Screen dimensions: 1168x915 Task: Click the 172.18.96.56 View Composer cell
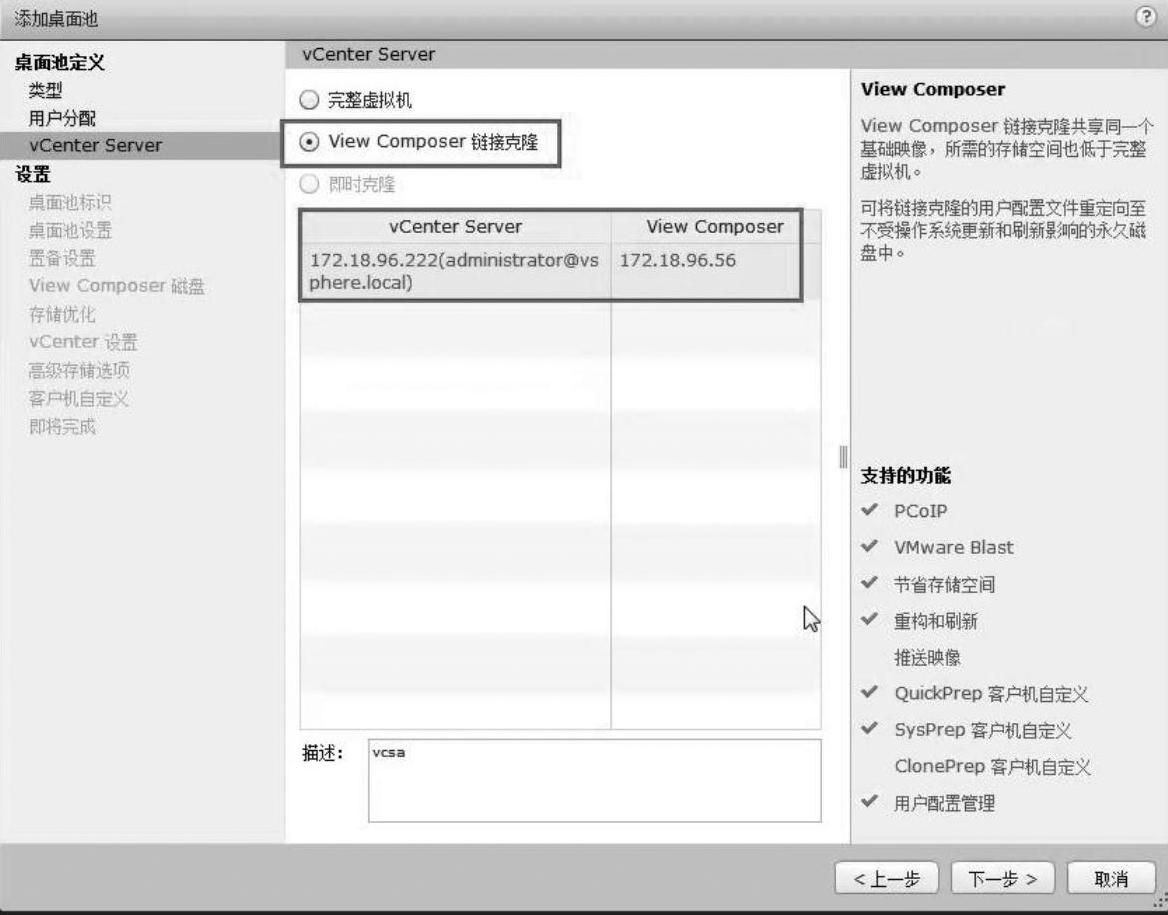click(677, 260)
